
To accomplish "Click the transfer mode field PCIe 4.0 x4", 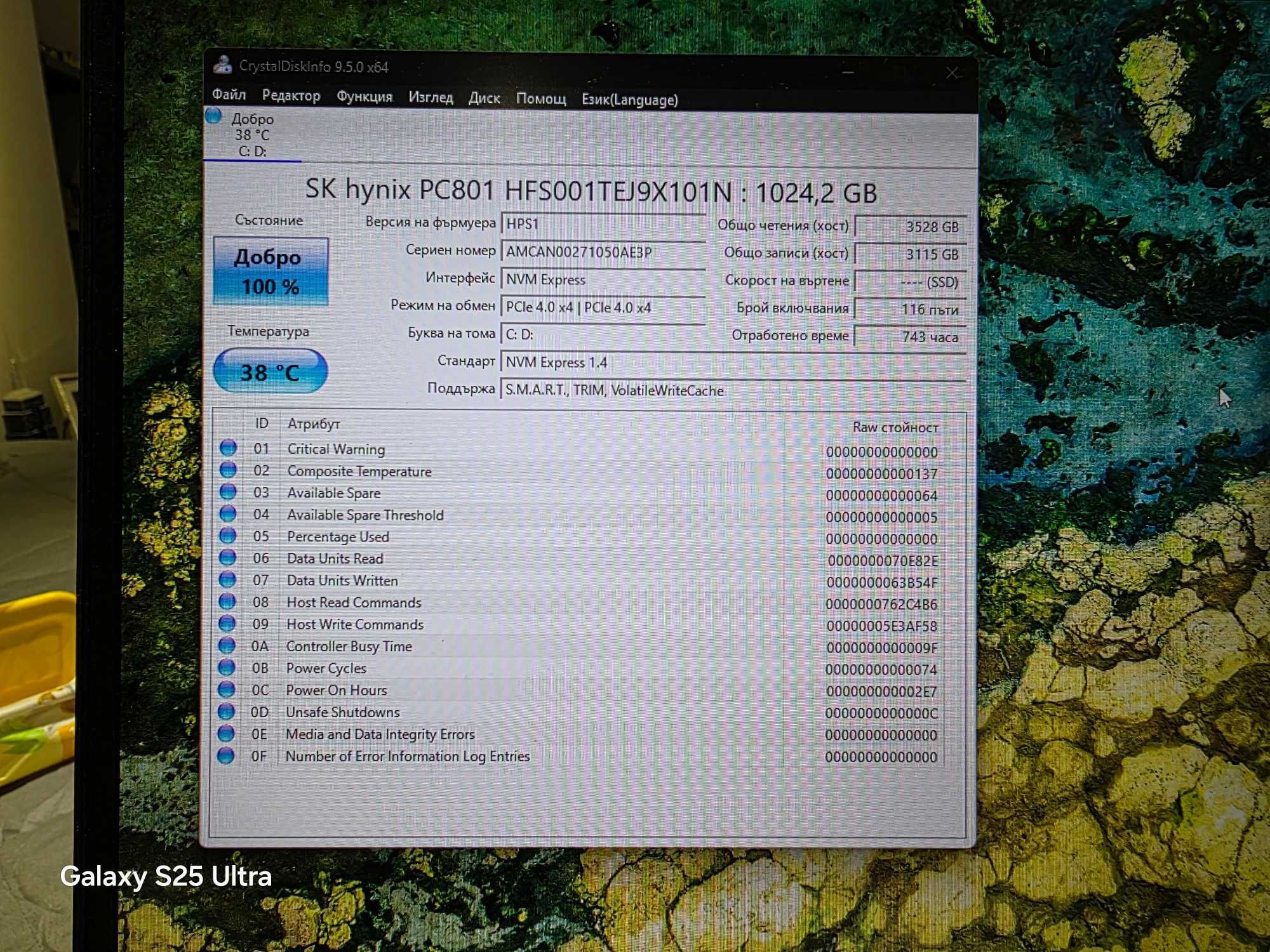I will pyautogui.click(x=603, y=307).
